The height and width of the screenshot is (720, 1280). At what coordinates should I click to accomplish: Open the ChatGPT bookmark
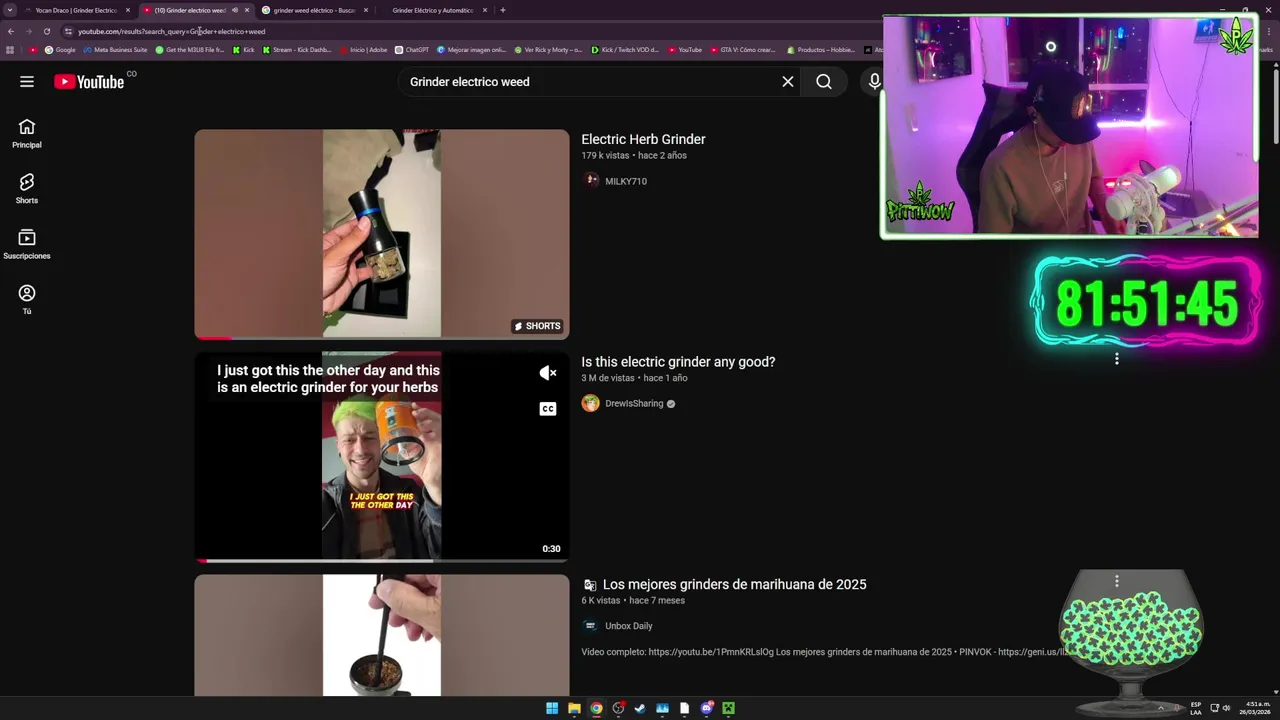412,50
